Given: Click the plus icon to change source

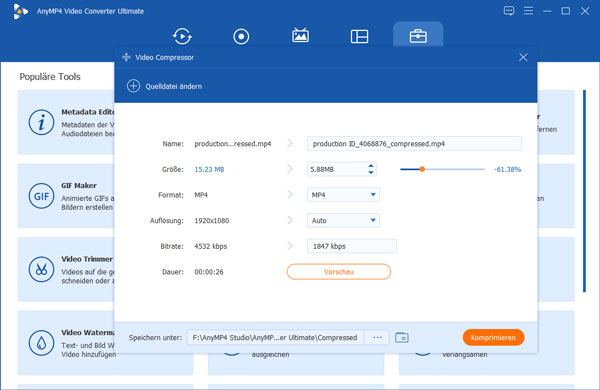Looking at the screenshot, I should pos(133,86).
